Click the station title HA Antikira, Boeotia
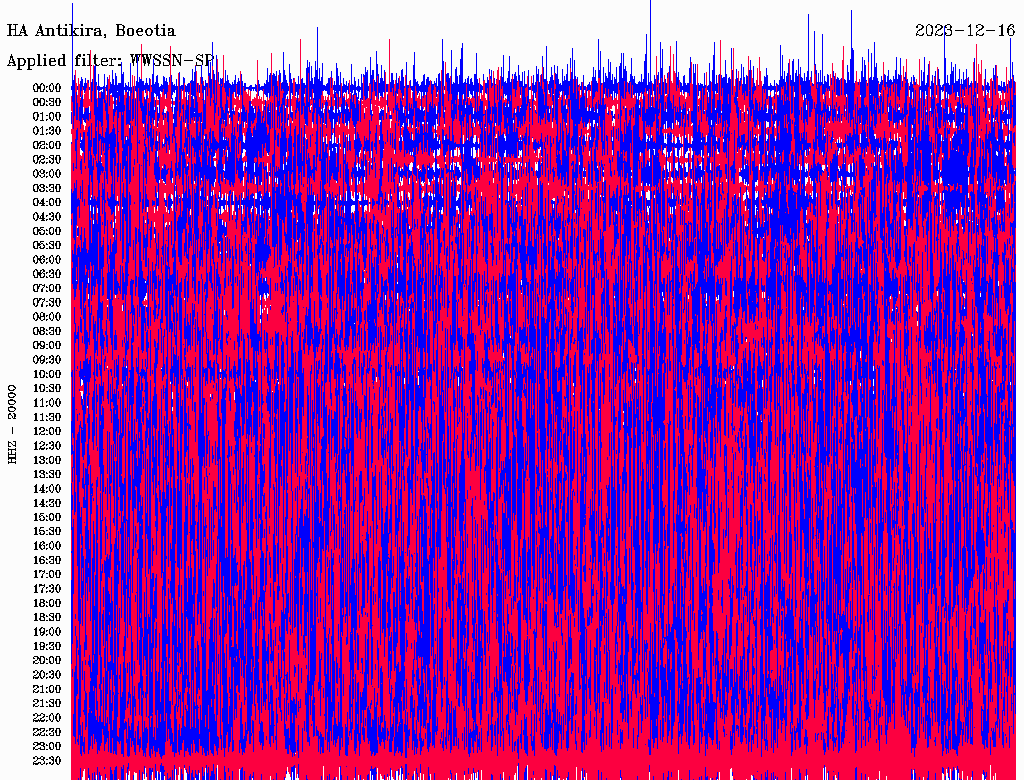The width and height of the screenshot is (1024, 780). click(91, 31)
